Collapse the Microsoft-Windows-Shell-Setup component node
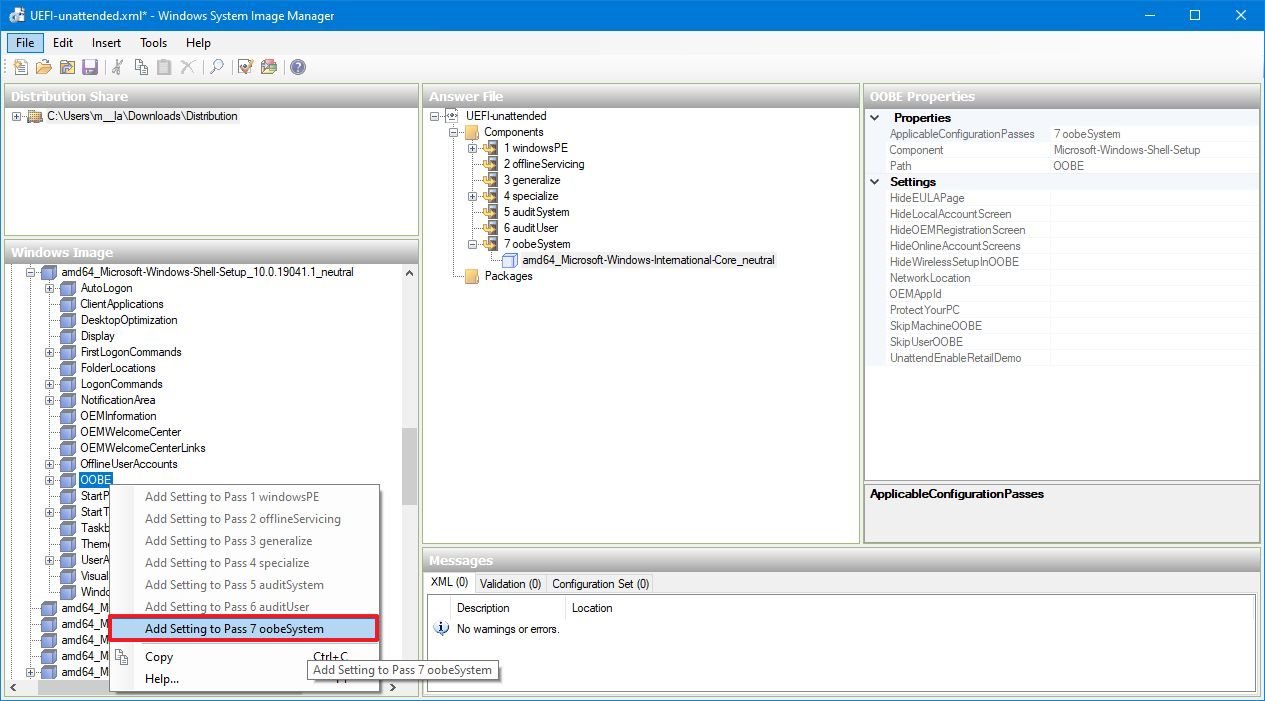 click(x=30, y=272)
